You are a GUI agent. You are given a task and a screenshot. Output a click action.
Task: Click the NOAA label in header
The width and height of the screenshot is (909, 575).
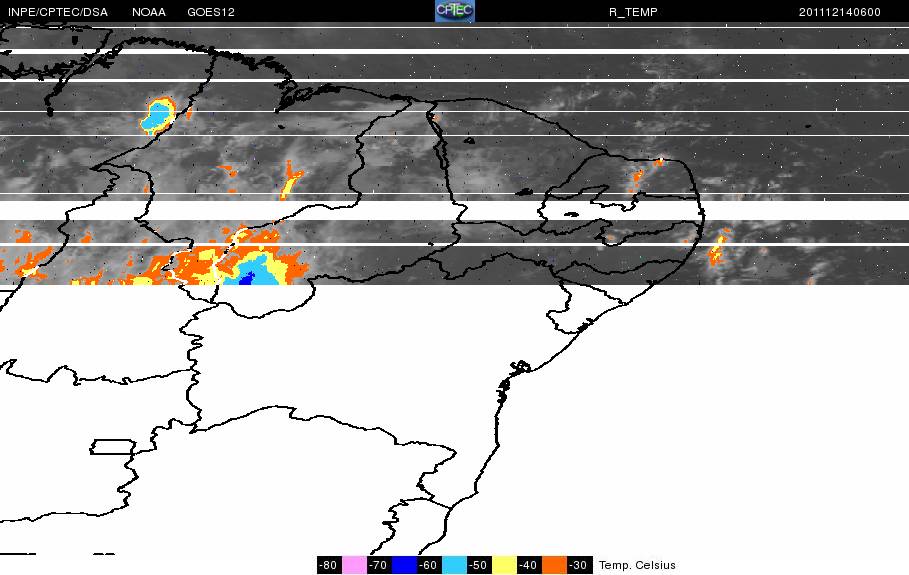[x=149, y=12]
